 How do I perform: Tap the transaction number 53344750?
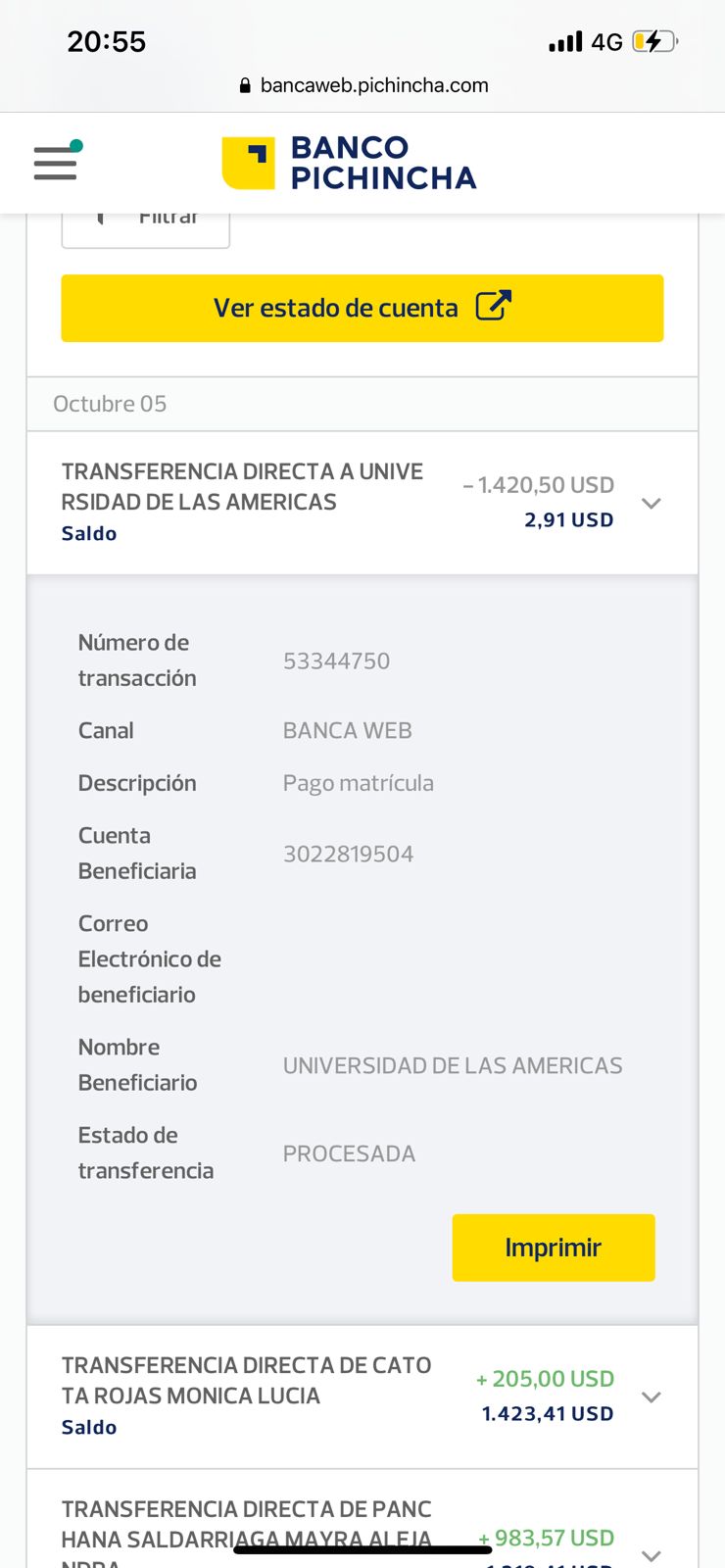pos(336,661)
